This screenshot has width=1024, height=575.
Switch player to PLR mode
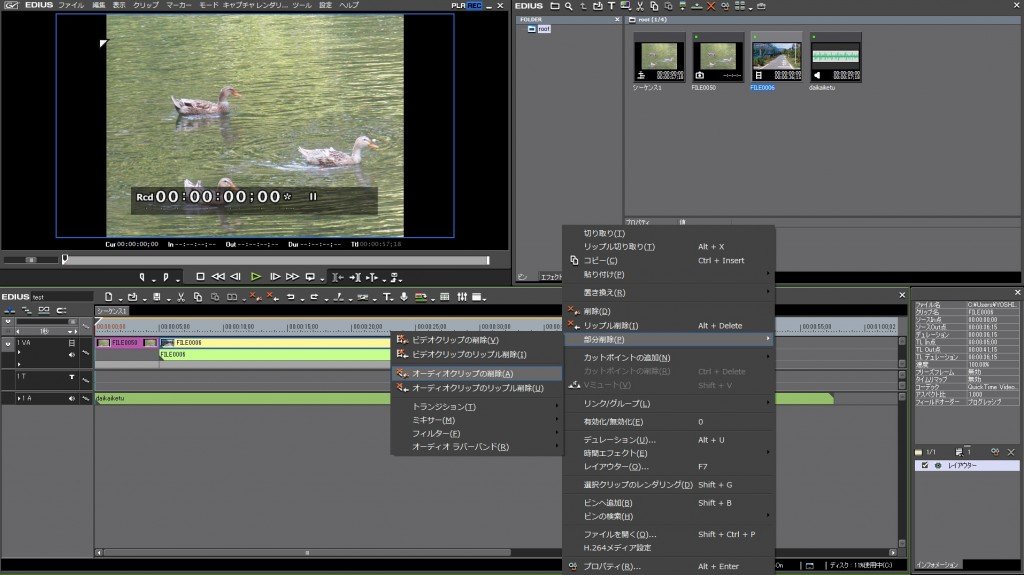point(458,5)
